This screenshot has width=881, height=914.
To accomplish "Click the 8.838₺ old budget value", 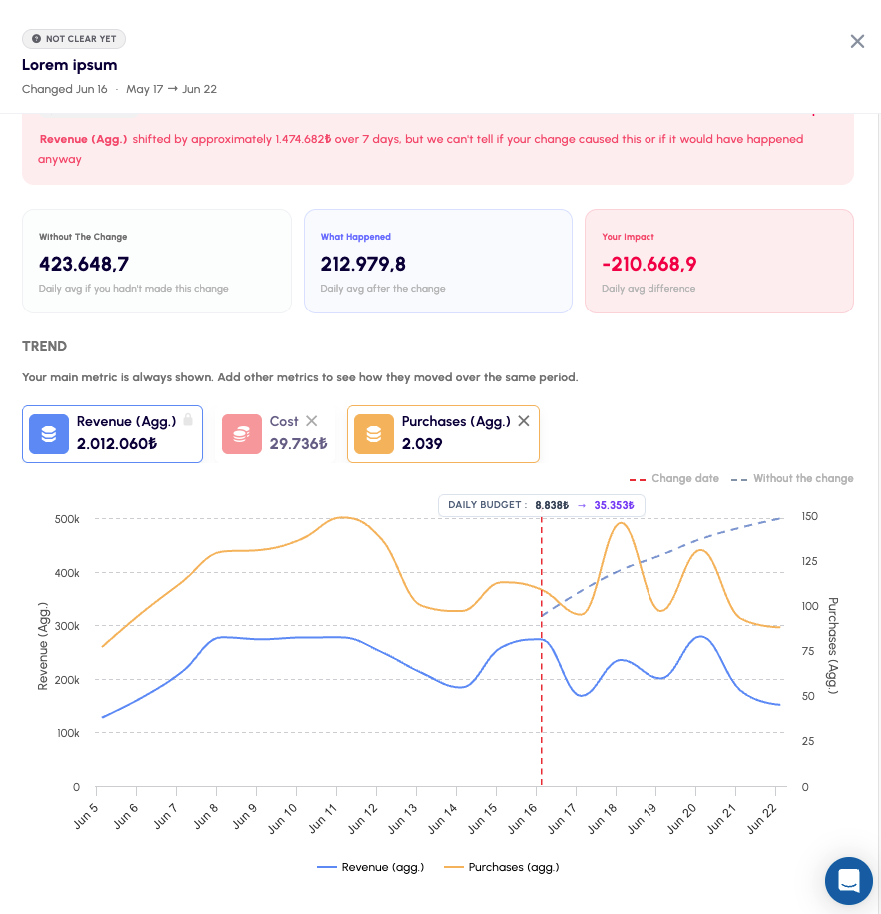I will pos(552,505).
